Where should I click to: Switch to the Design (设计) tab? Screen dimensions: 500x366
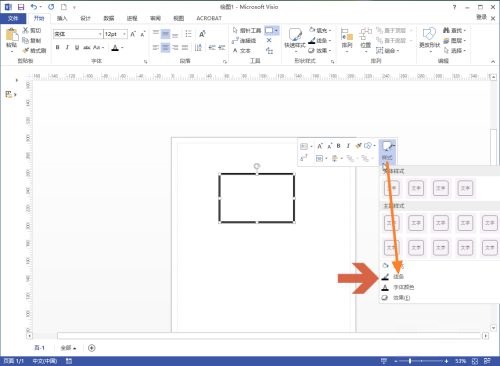point(85,18)
